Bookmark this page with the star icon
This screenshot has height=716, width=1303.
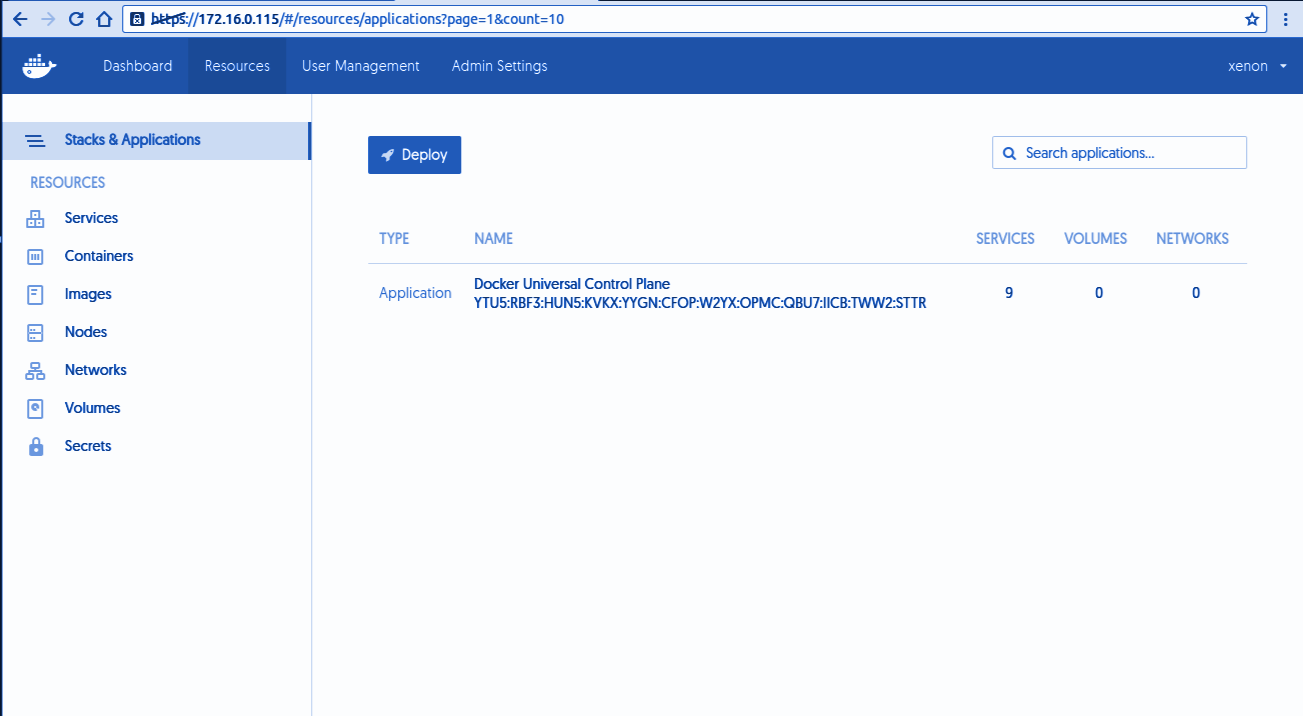[x=1252, y=19]
